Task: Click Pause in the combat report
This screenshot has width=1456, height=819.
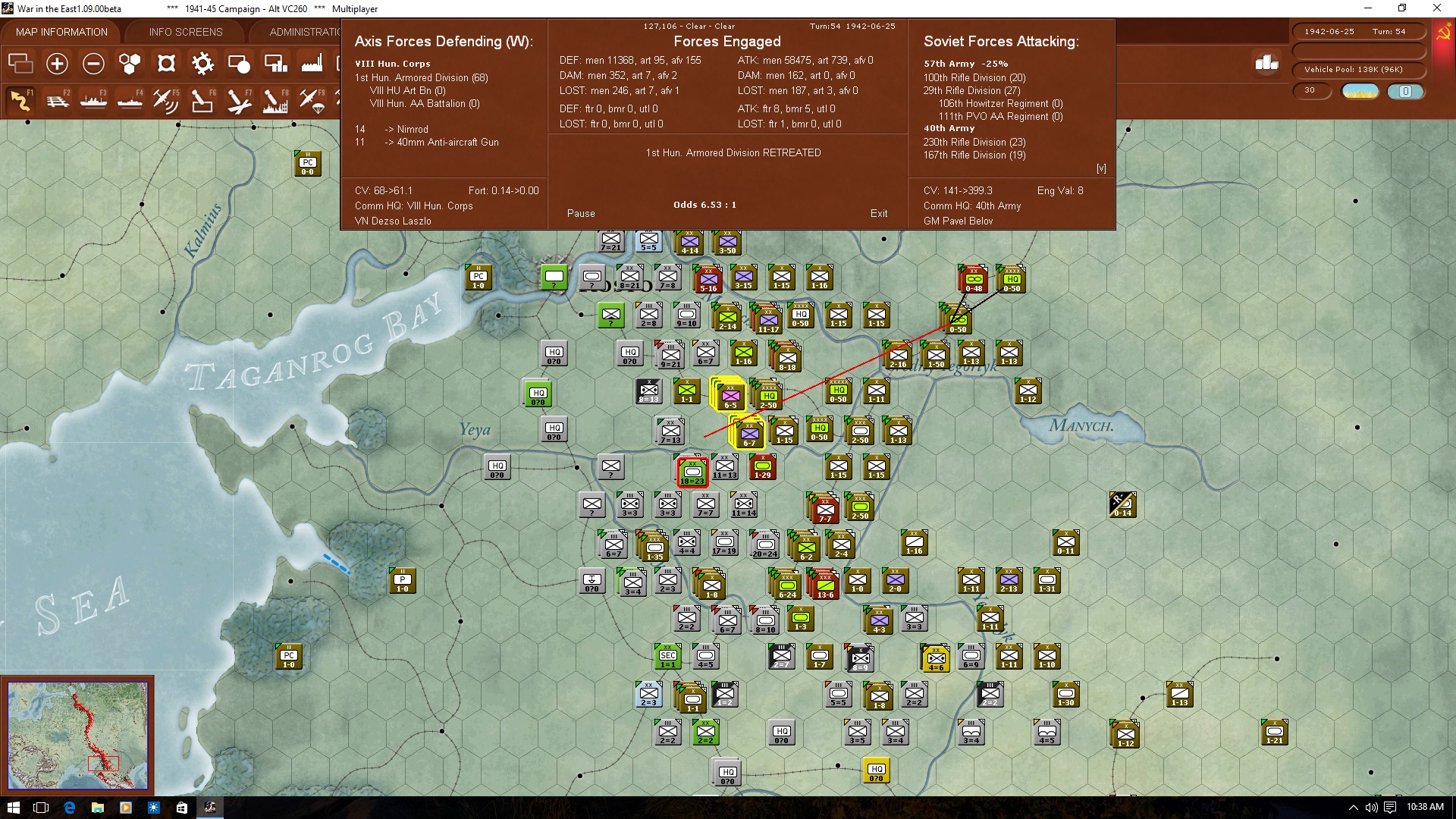Action: (581, 213)
